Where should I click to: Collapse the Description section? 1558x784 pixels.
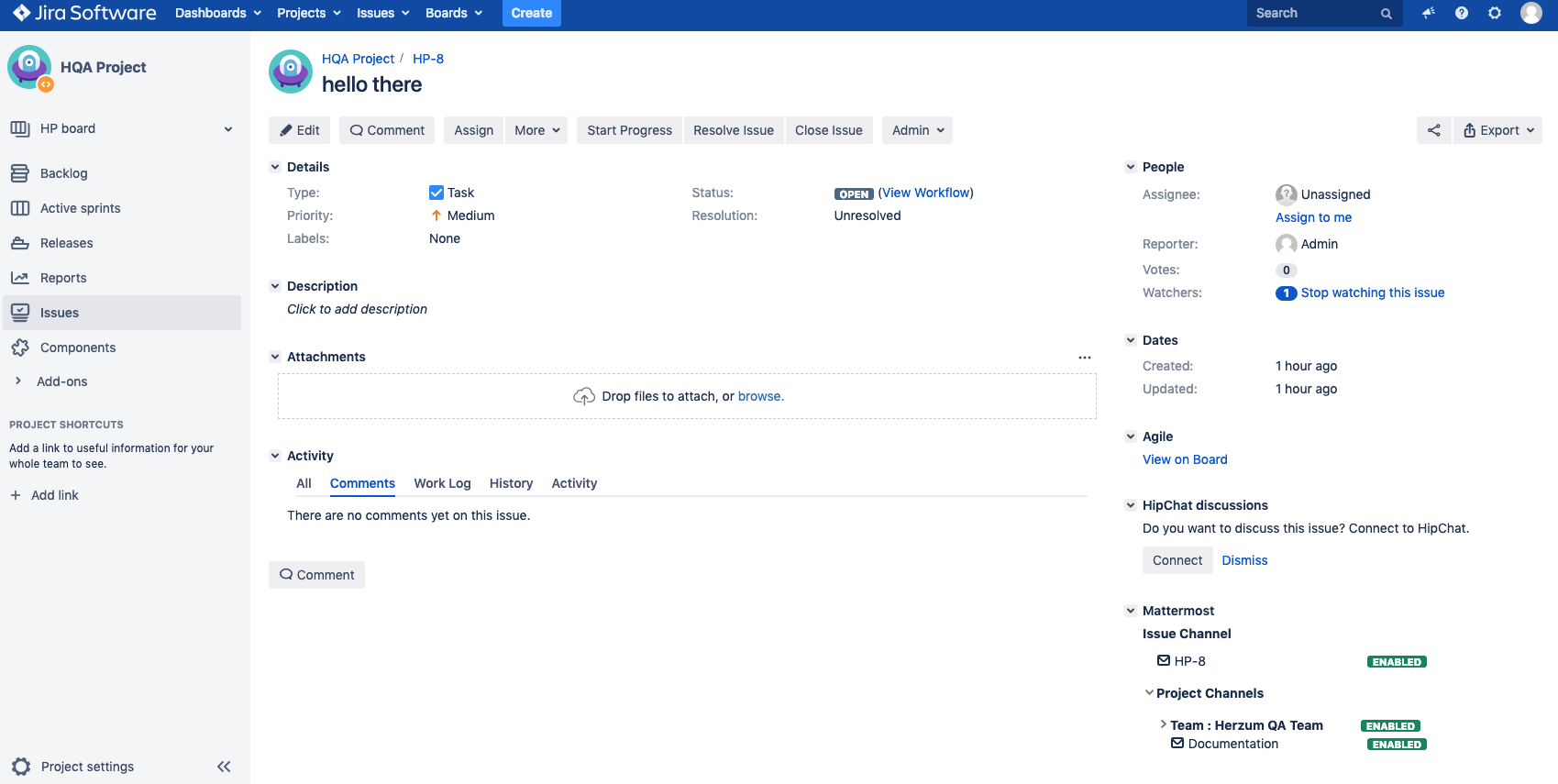275,286
